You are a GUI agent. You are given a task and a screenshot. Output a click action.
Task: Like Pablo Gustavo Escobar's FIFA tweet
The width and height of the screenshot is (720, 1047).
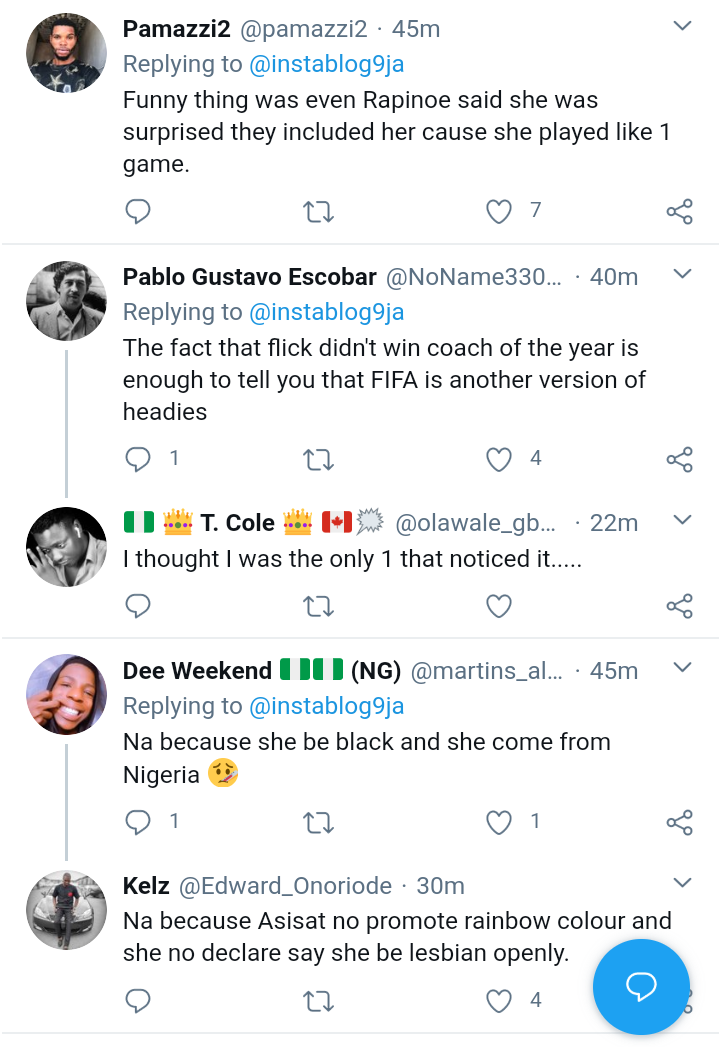498,459
